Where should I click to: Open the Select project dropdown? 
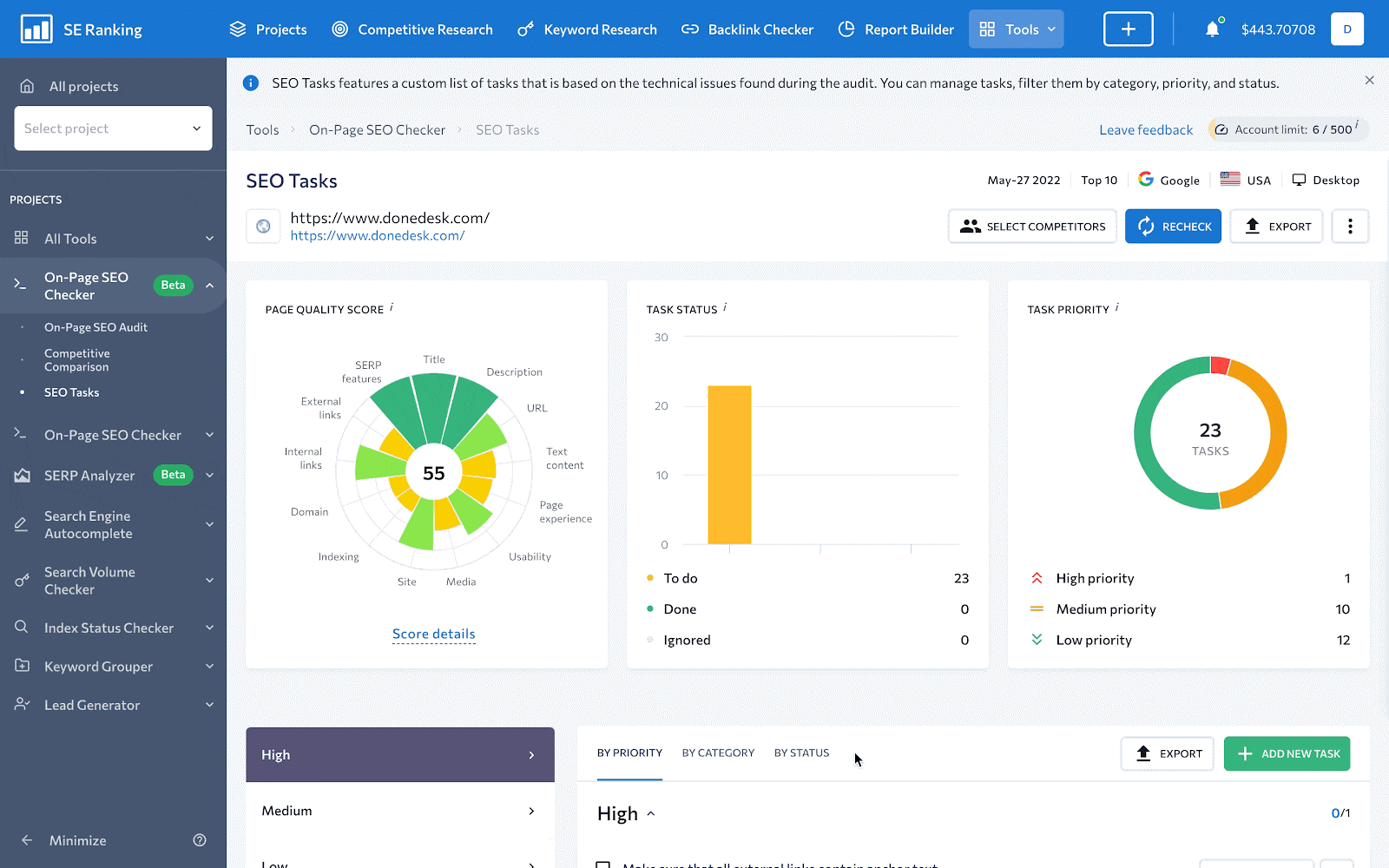[x=113, y=128]
